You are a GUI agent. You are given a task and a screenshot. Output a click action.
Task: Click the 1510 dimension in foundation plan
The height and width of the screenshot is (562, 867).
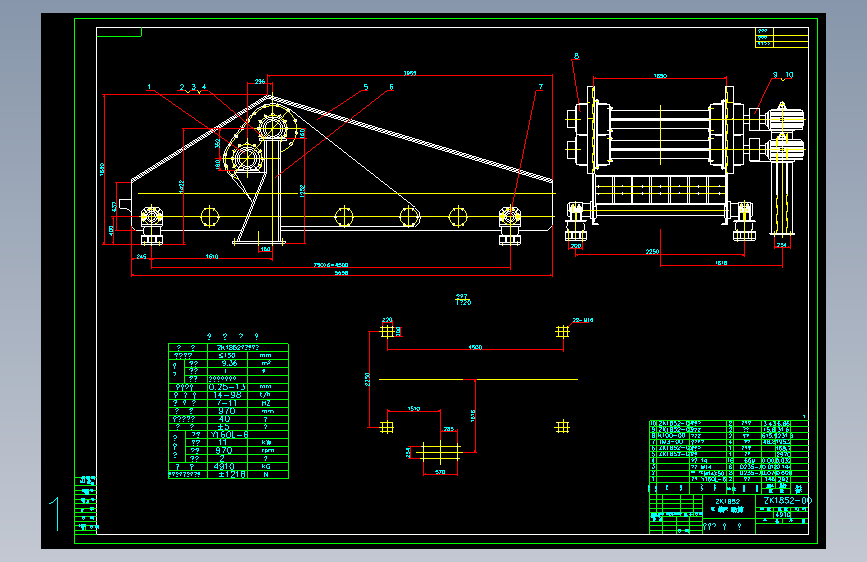[x=414, y=409]
